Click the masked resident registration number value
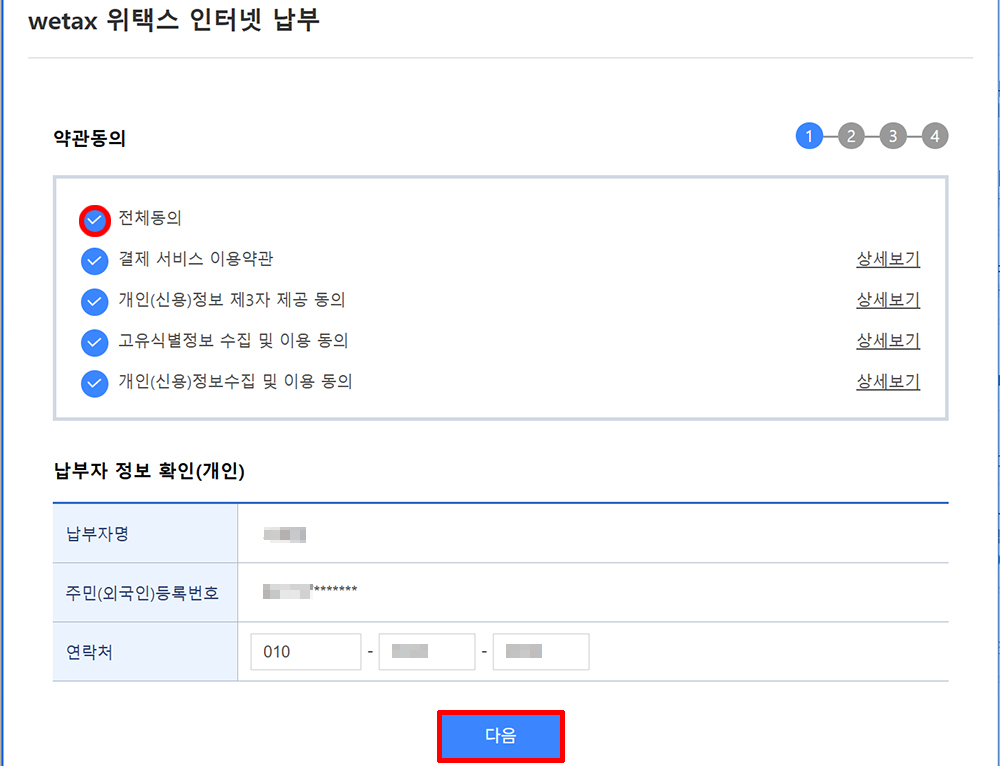Viewport: 1000px width, 766px height. [x=310, y=591]
